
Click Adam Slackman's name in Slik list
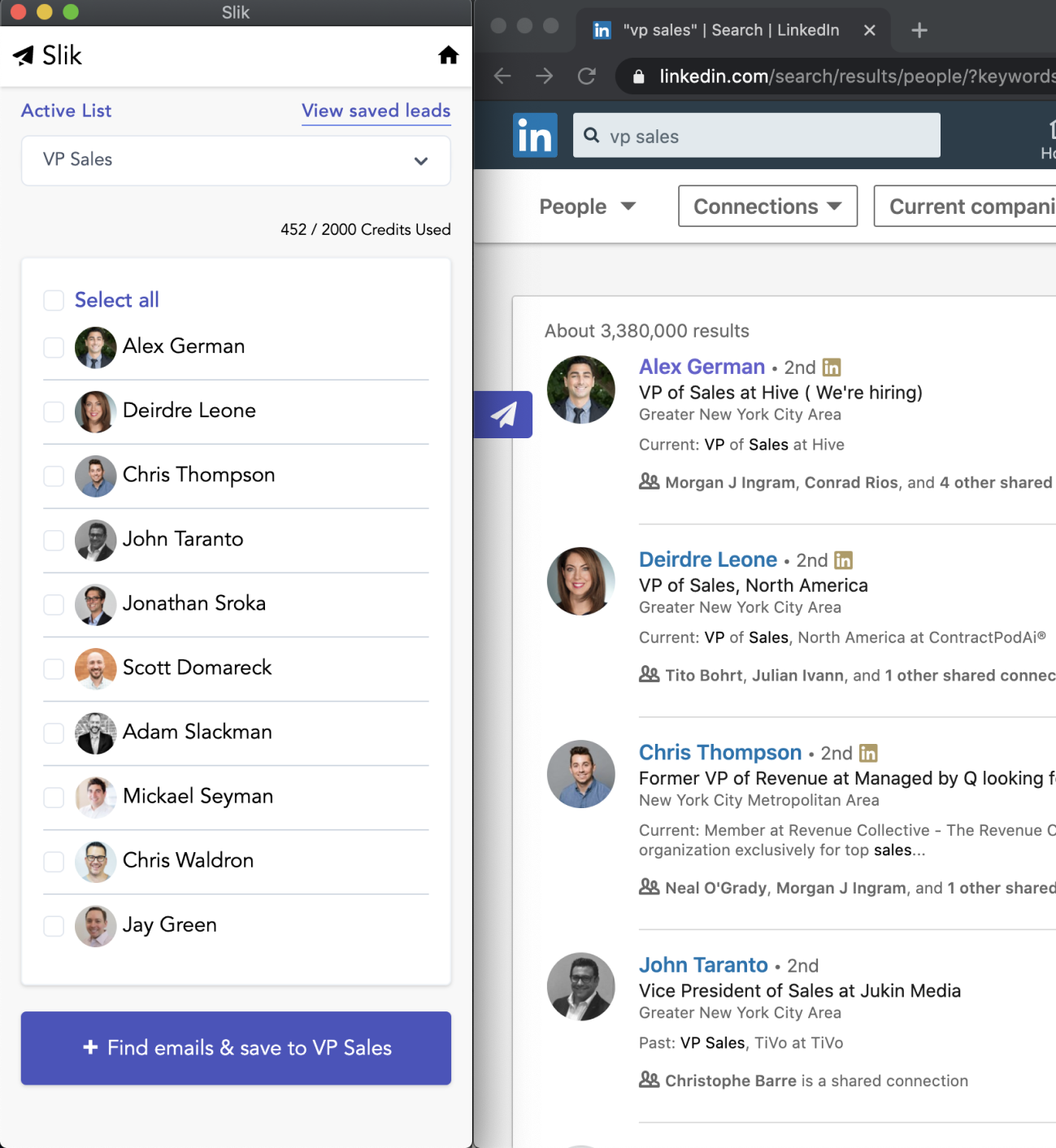pos(198,732)
